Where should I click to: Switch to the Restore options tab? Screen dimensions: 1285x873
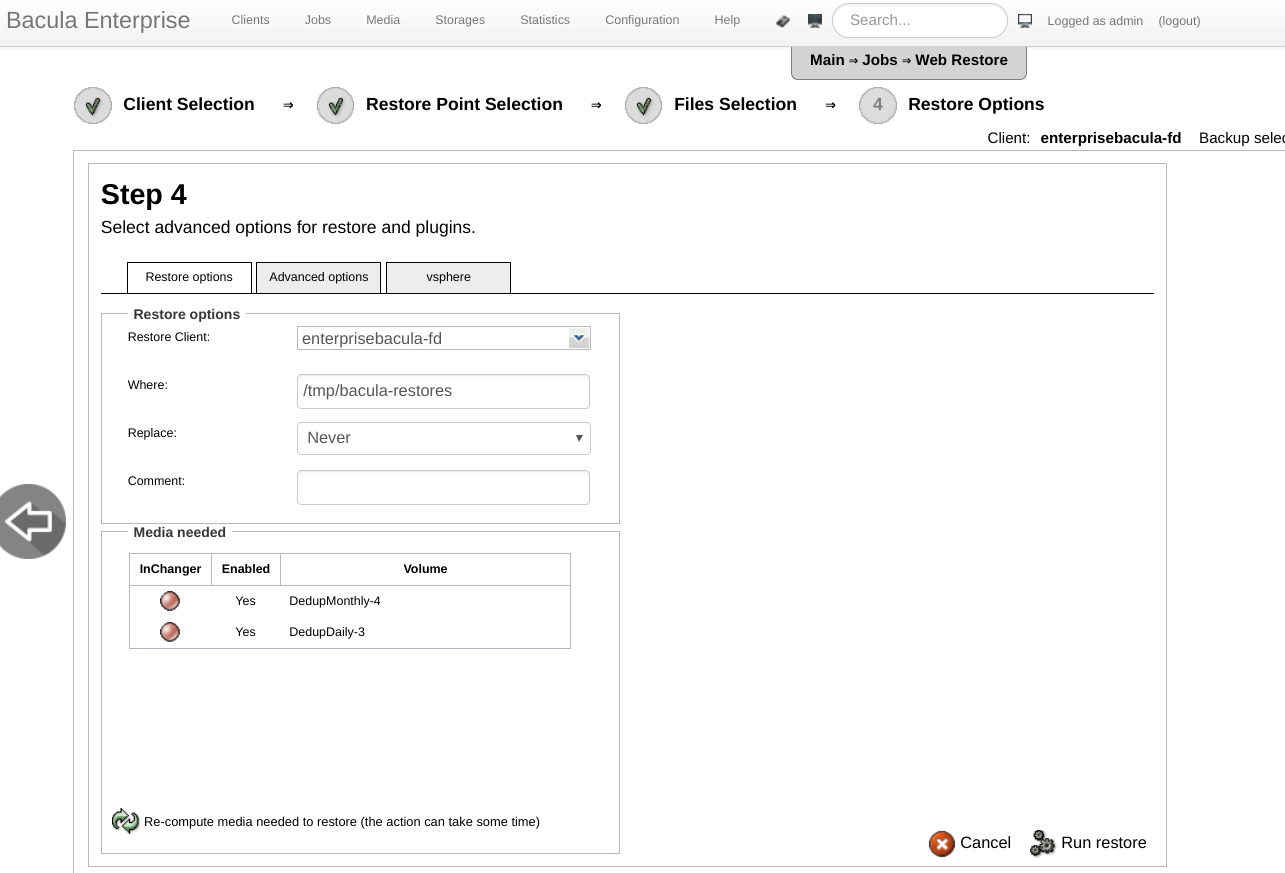189,277
